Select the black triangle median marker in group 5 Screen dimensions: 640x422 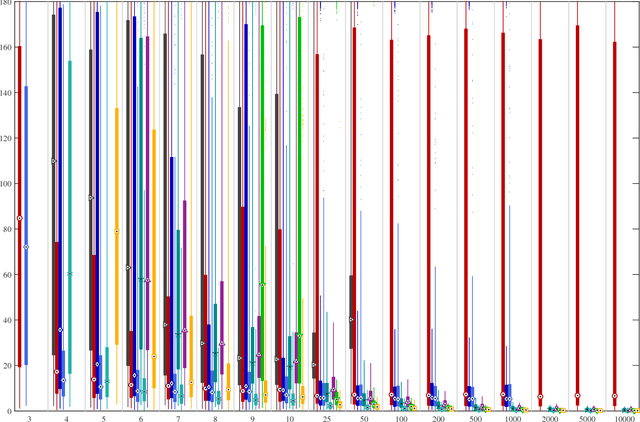91,198
